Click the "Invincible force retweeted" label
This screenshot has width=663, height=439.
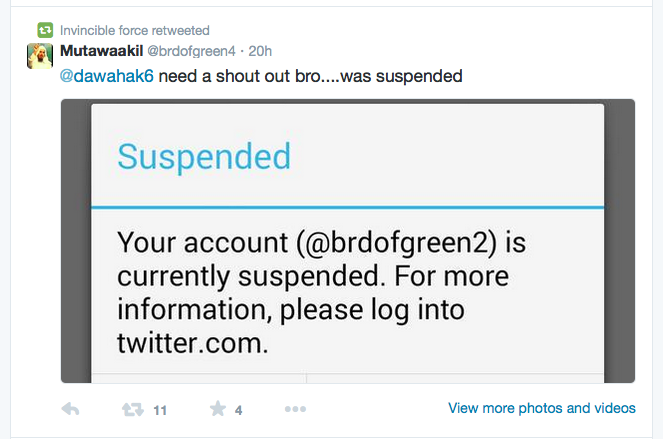pos(135,30)
